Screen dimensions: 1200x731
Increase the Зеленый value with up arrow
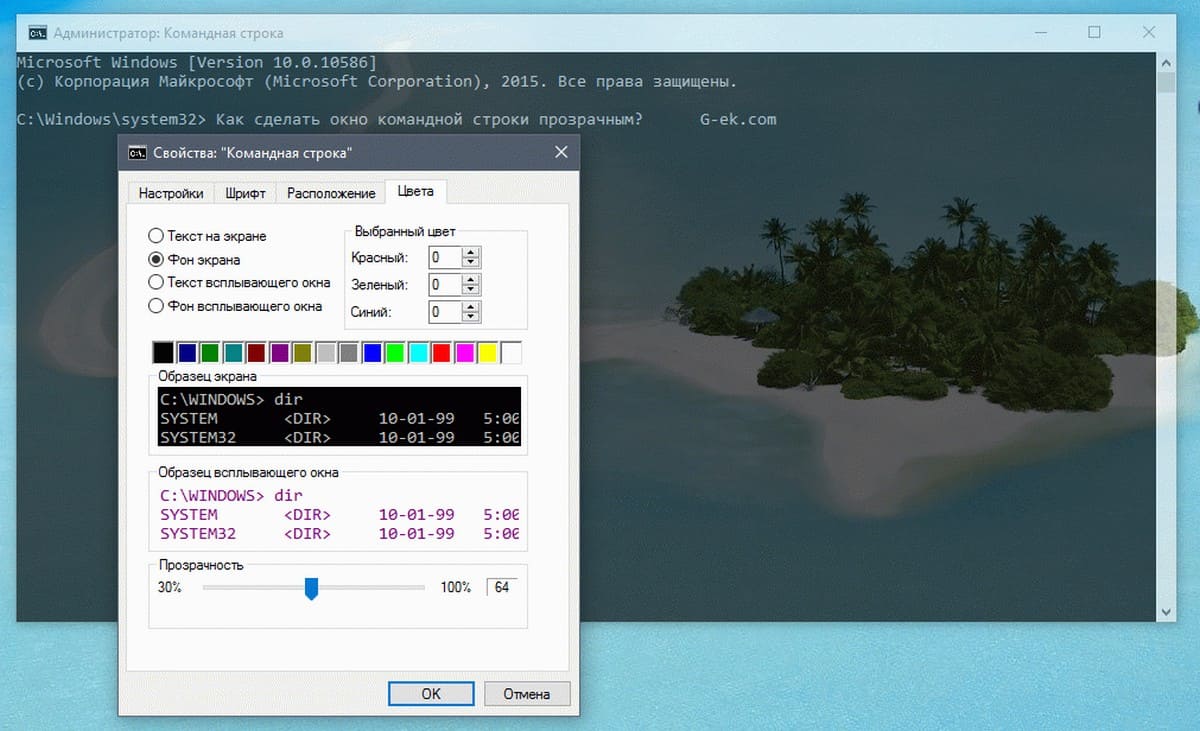(x=472, y=279)
